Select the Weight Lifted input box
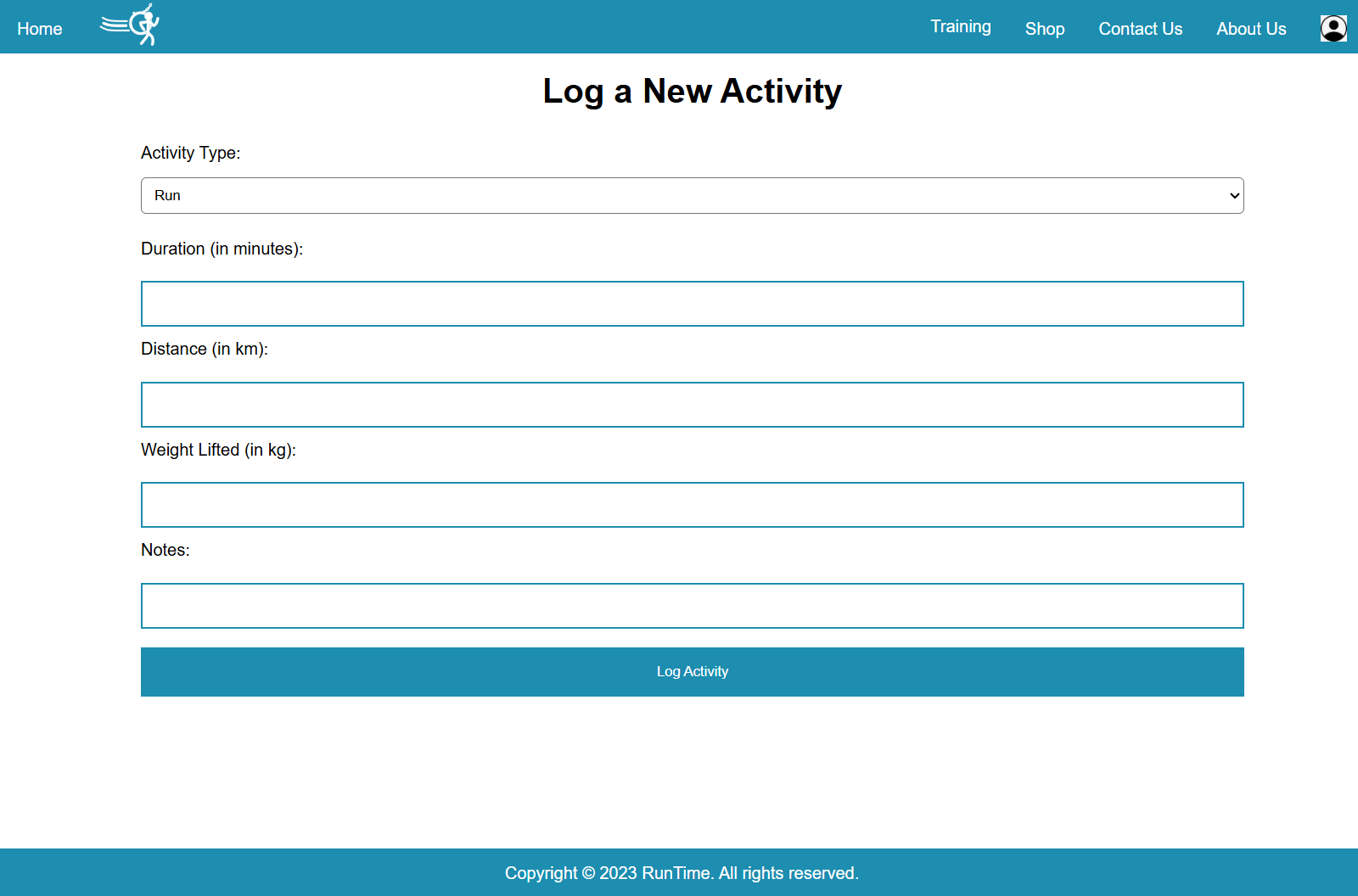 (x=693, y=505)
